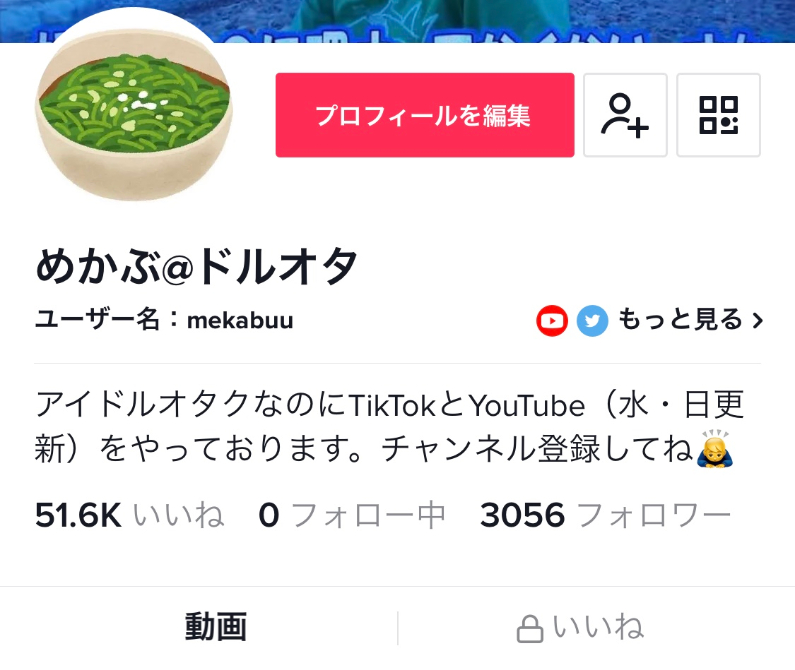Tap the lock icon on いいね tab
795x670 pixels.
530,629
